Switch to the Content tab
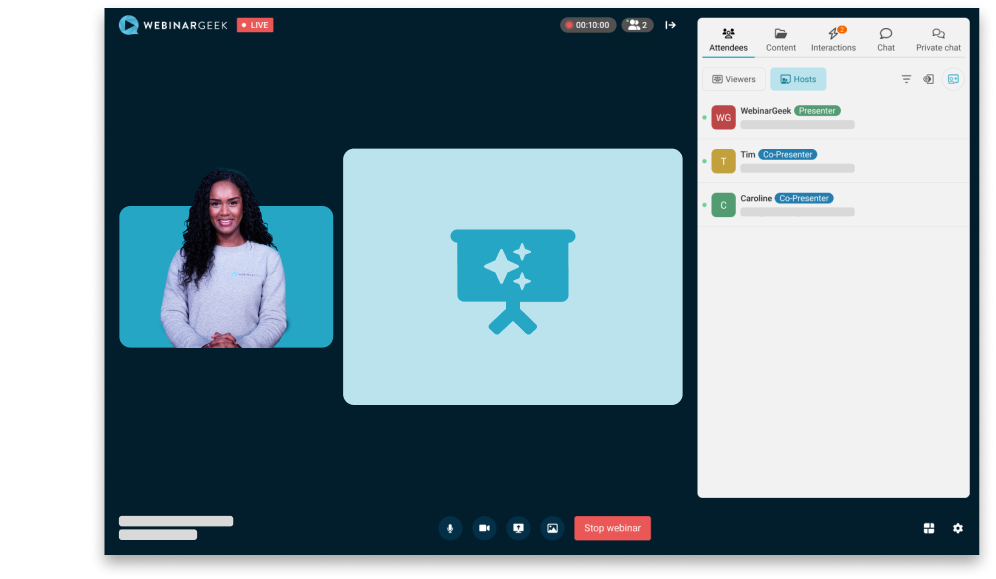This screenshot has width=996, height=579. 781,39
